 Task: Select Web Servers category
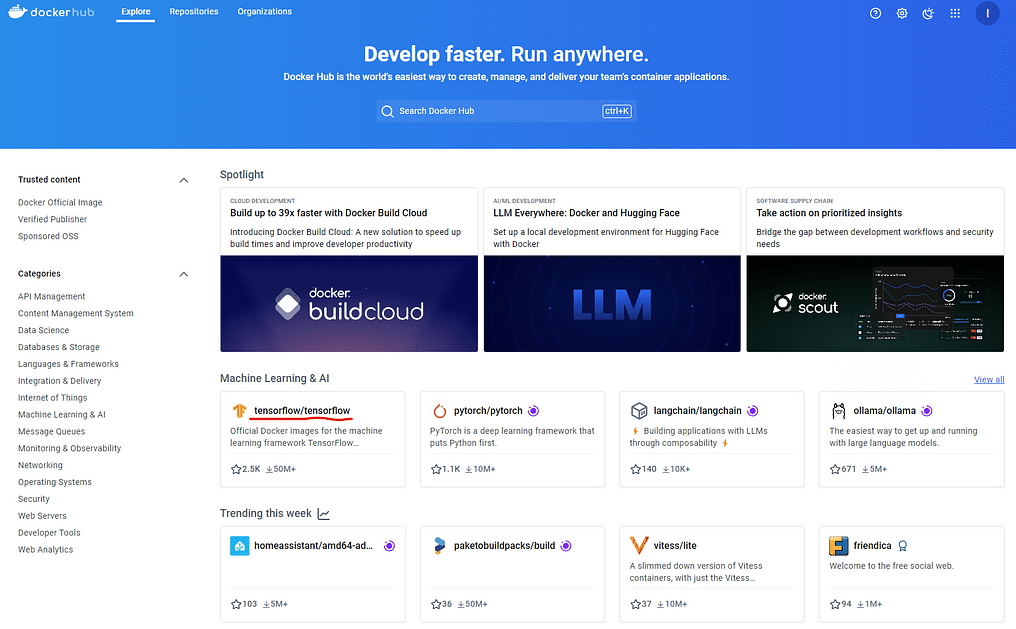tap(42, 515)
